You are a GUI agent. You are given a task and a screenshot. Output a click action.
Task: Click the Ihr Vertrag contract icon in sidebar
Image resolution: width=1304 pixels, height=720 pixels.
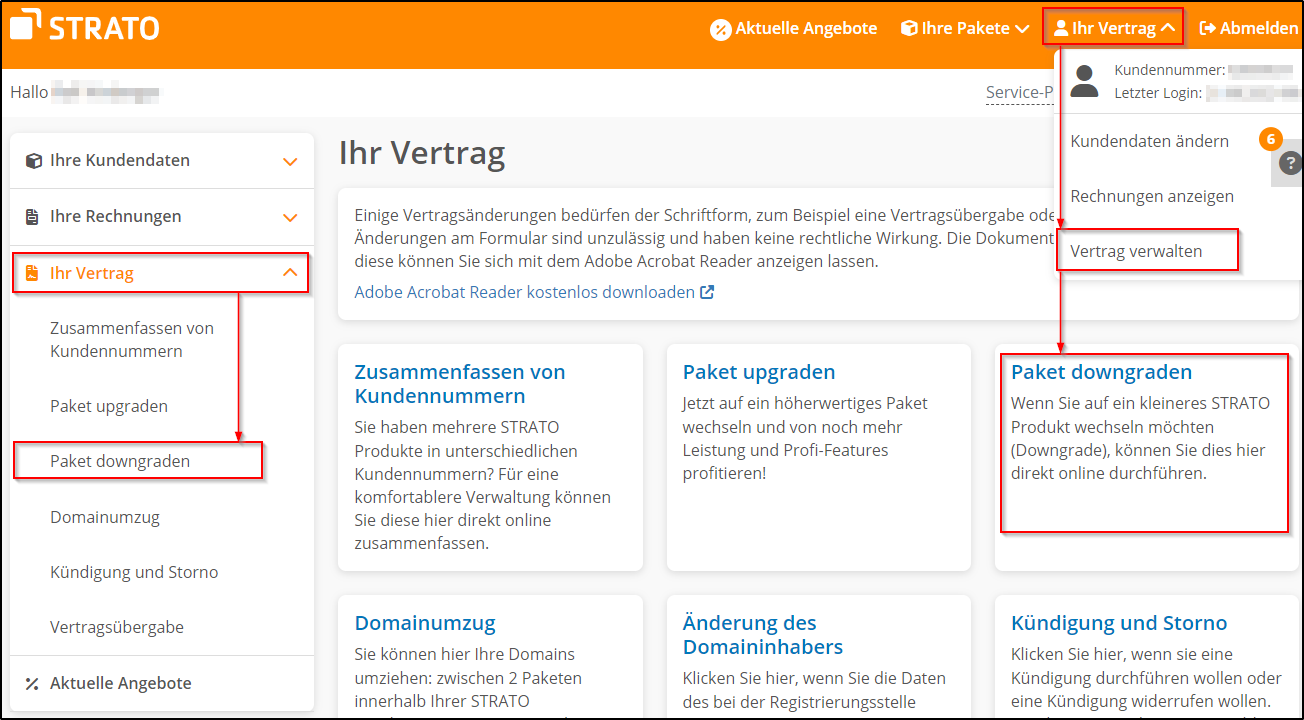(x=32, y=272)
